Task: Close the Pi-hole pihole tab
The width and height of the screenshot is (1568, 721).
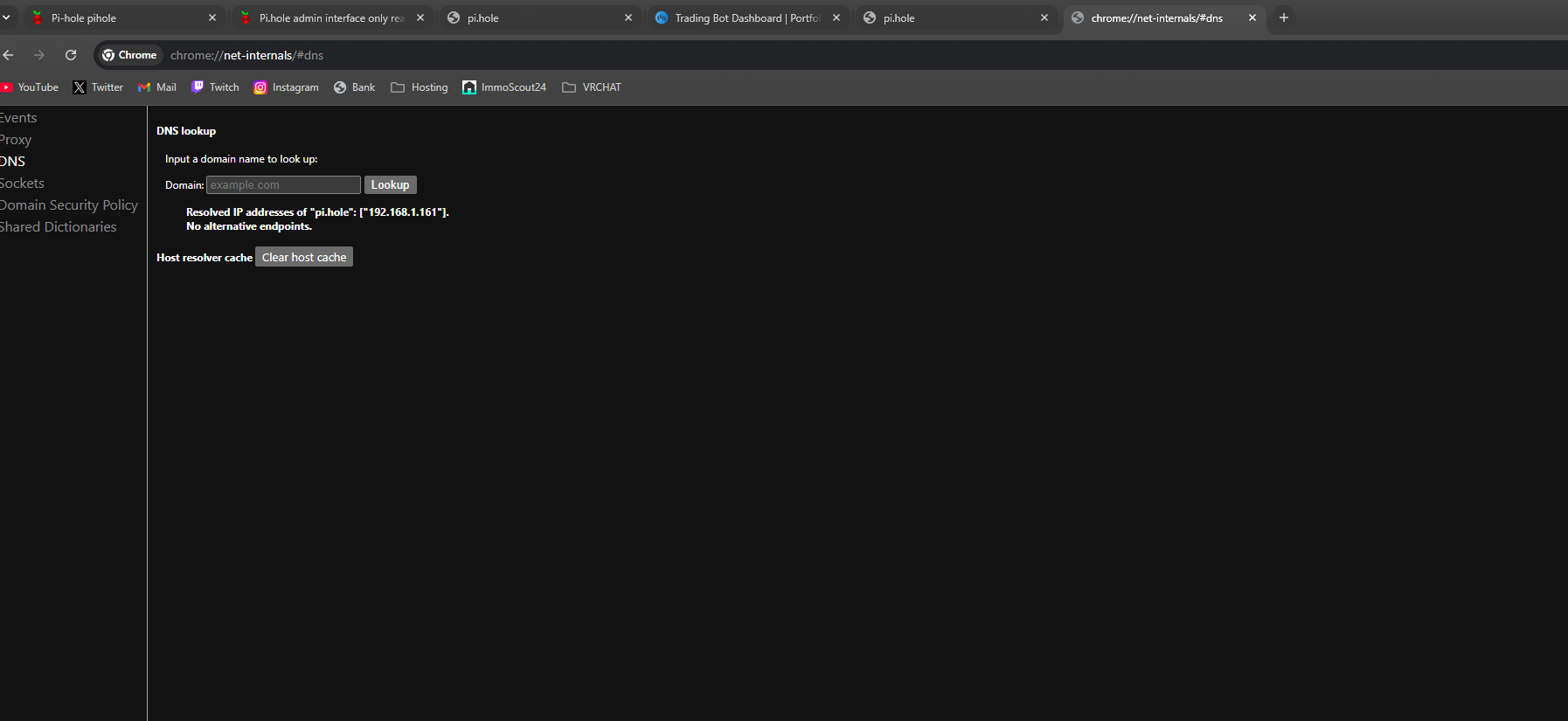Action: pyautogui.click(x=212, y=17)
